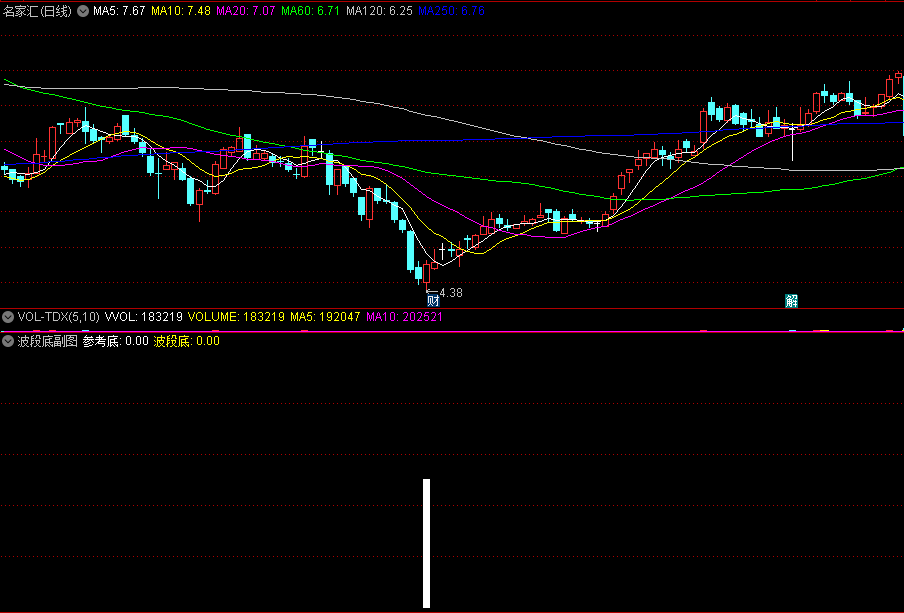Expand the 名家汇 main chart indicator dropdown
The height and width of the screenshot is (613, 904).
coord(83,11)
